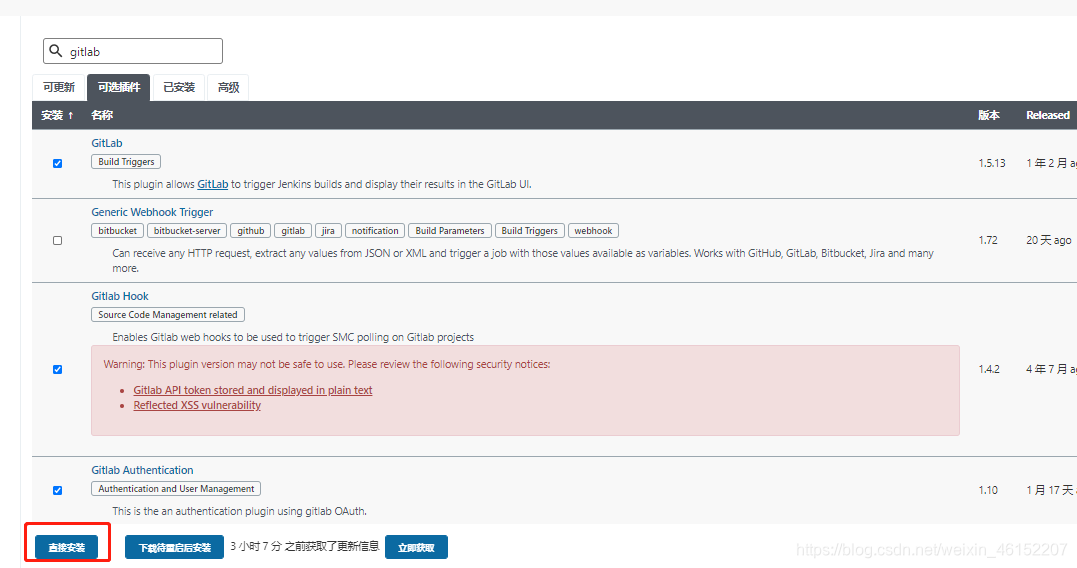Uncheck the Gitlab Hook plugin checkbox
Screen dimensions: 1077x568
point(58,370)
